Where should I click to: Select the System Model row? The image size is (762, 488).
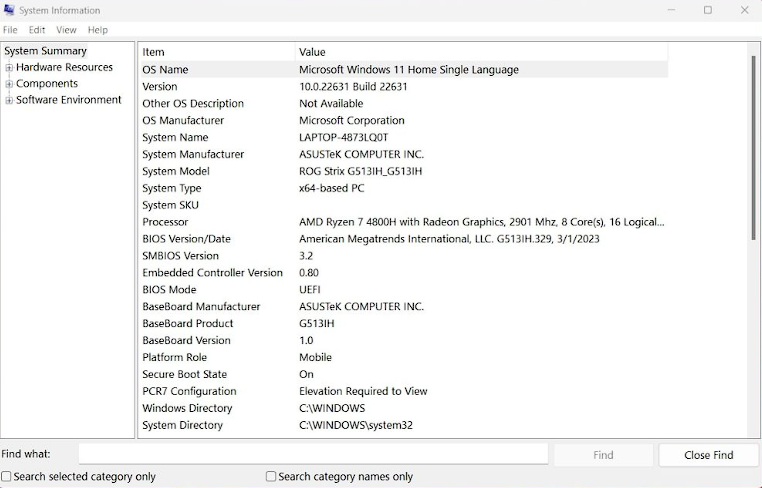click(x=404, y=172)
